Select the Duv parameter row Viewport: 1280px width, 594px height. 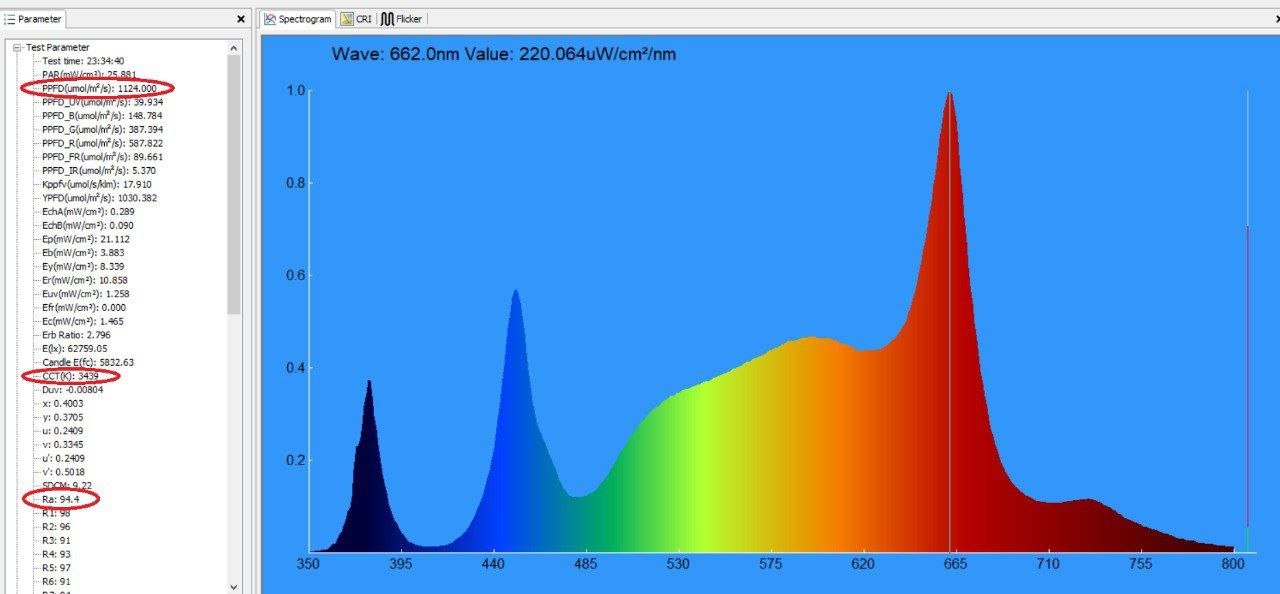[x=72, y=390]
